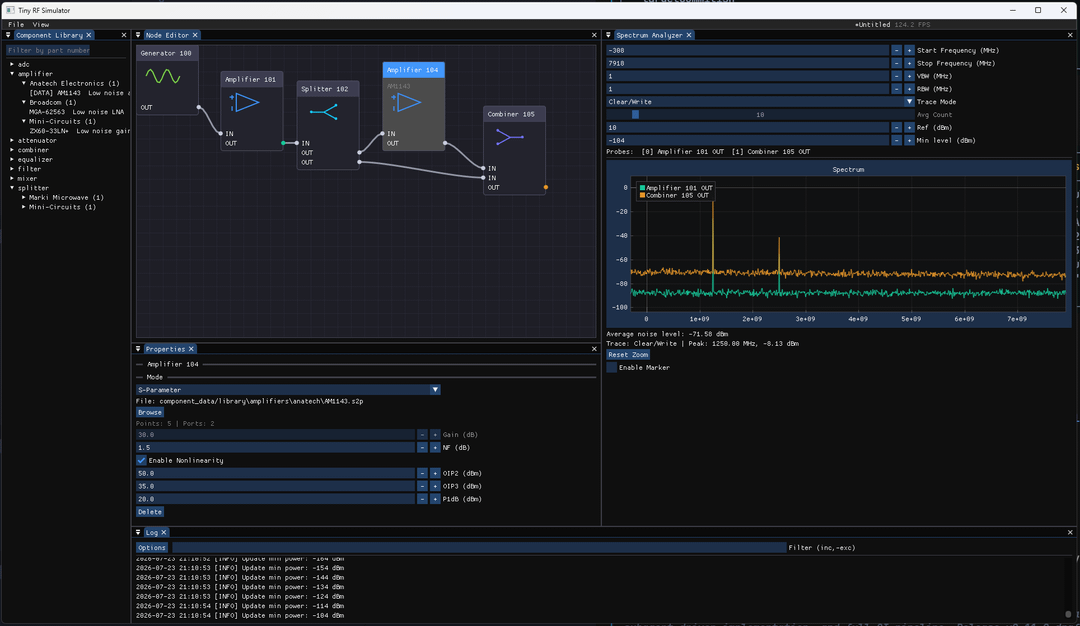
Task: Expand the mixer category
Action: [12, 178]
